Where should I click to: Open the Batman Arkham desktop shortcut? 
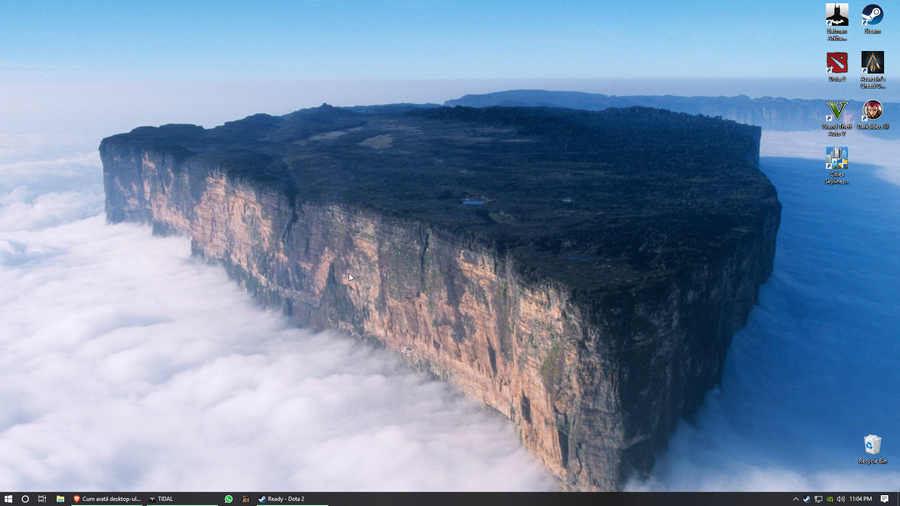[x=837, y=16]
